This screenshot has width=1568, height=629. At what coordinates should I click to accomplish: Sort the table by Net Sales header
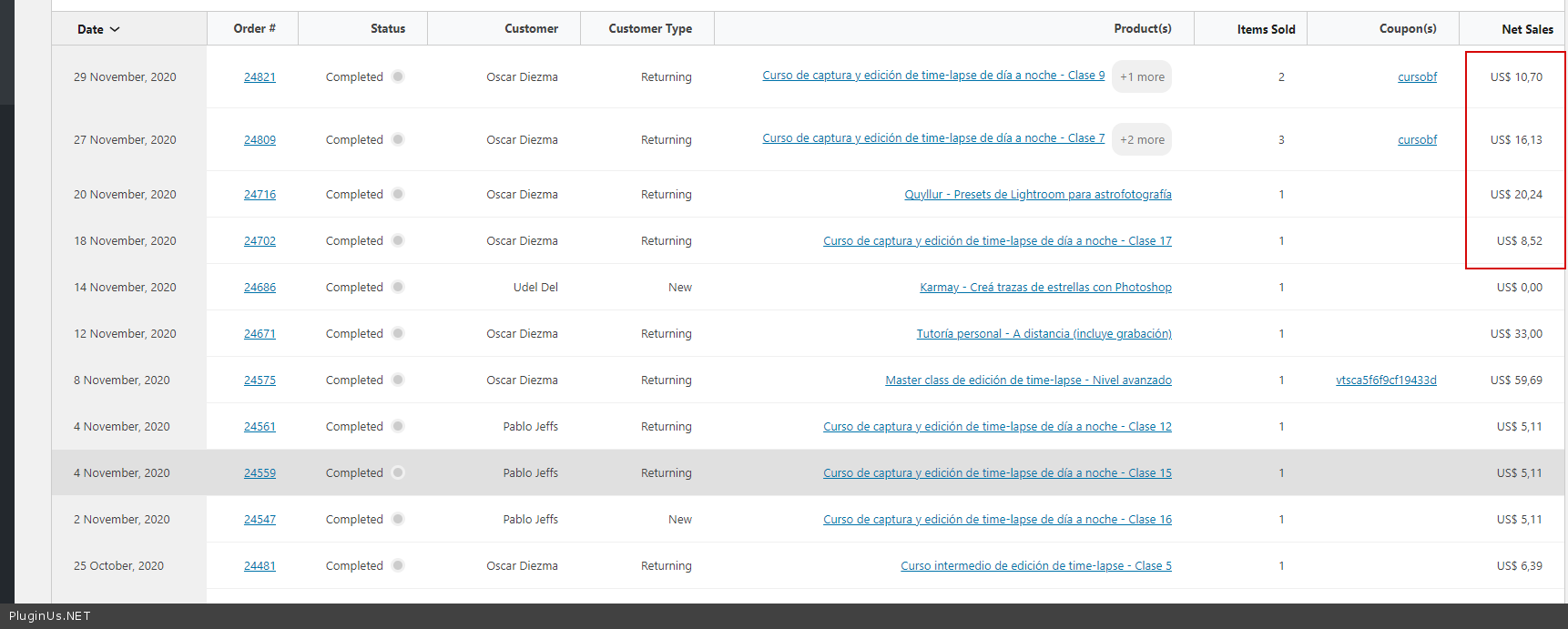1527,29
